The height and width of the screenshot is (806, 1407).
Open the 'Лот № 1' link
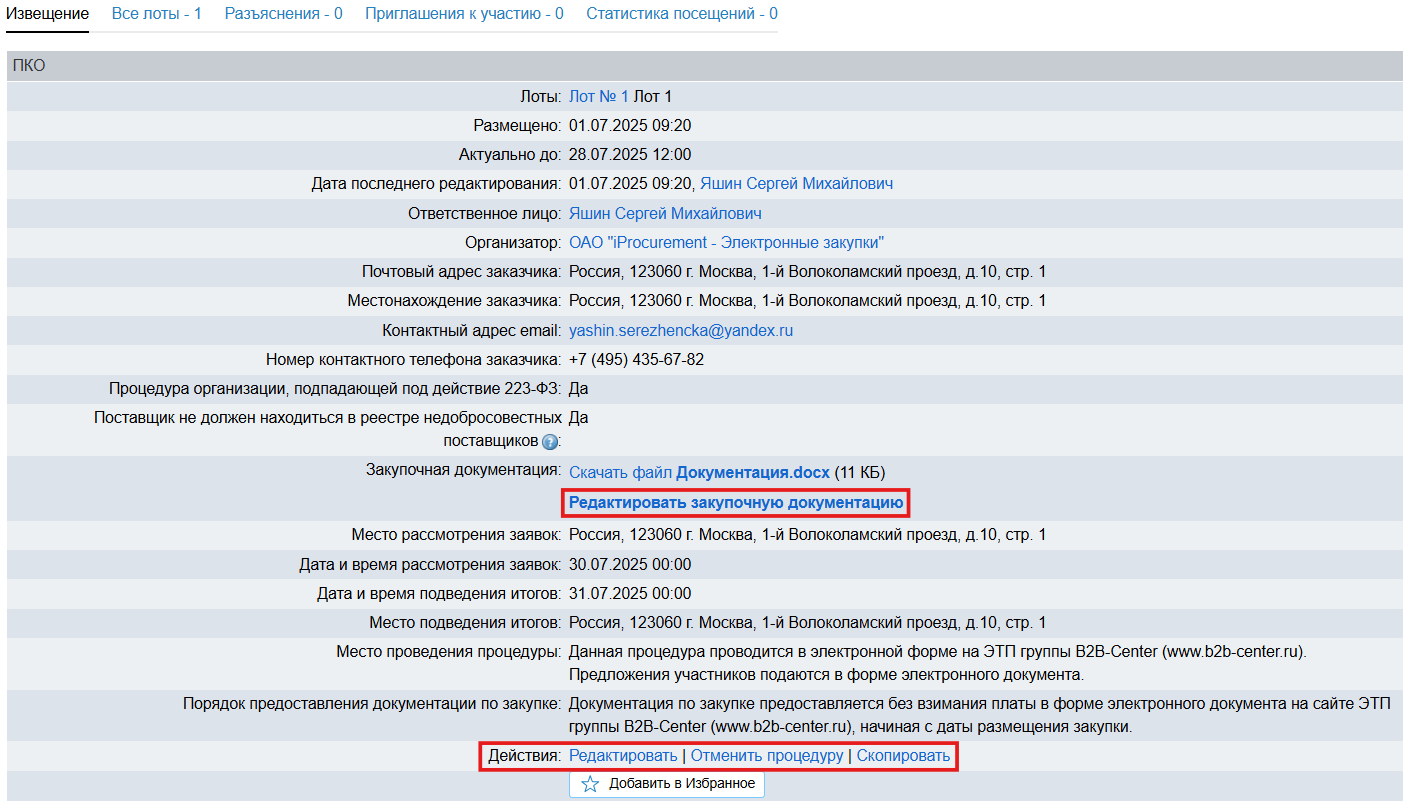tap(598, 97)
